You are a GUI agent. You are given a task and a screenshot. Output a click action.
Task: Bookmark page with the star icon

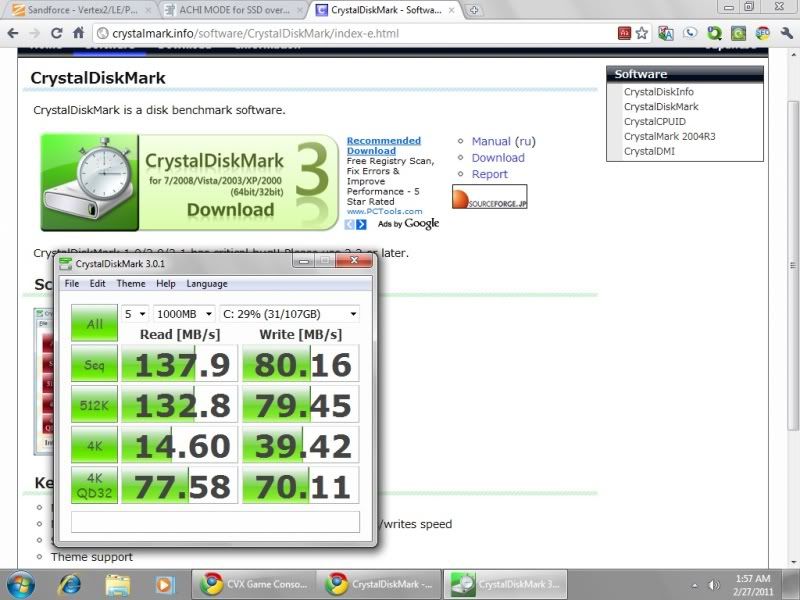(x=641, y=33)
